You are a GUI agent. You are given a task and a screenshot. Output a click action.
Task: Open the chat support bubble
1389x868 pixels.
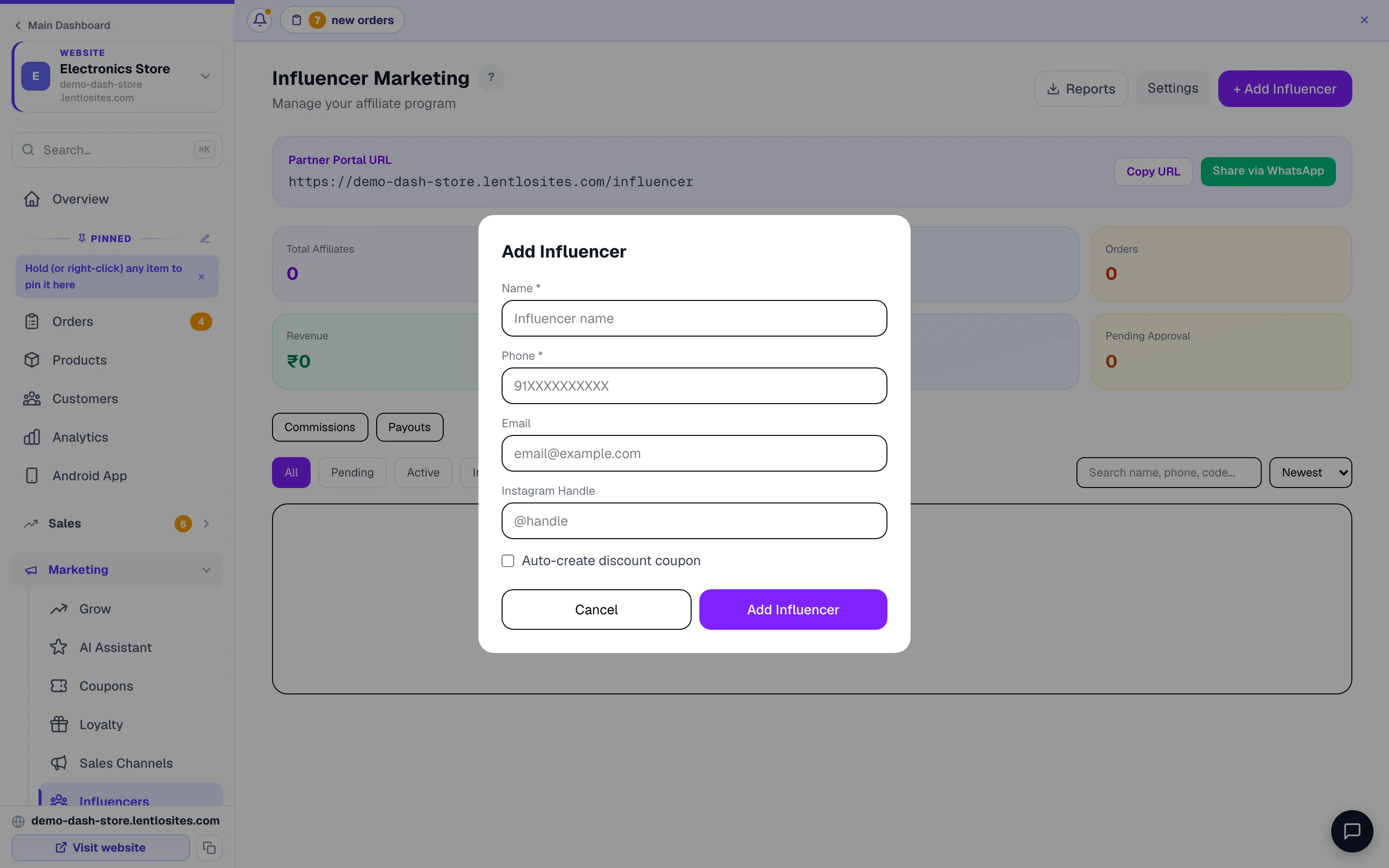[1352, 831]
